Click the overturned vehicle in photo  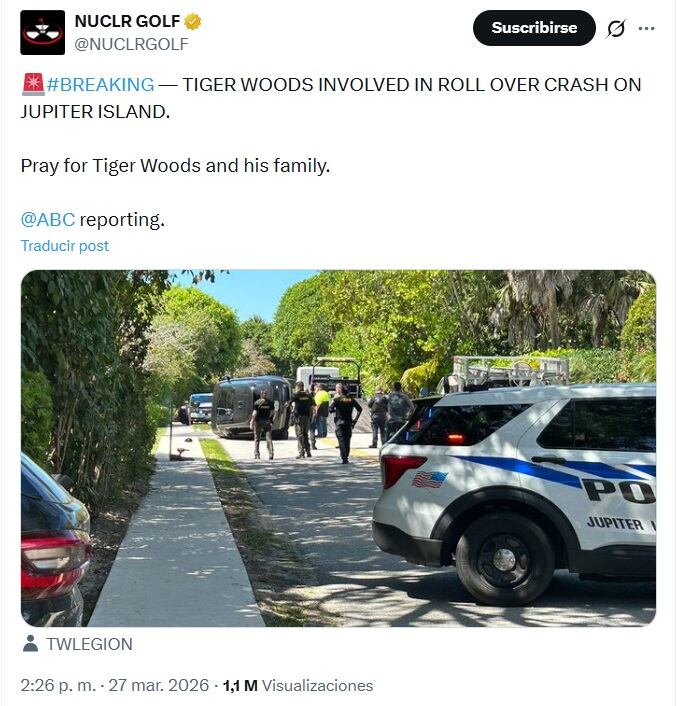point(252,407)
